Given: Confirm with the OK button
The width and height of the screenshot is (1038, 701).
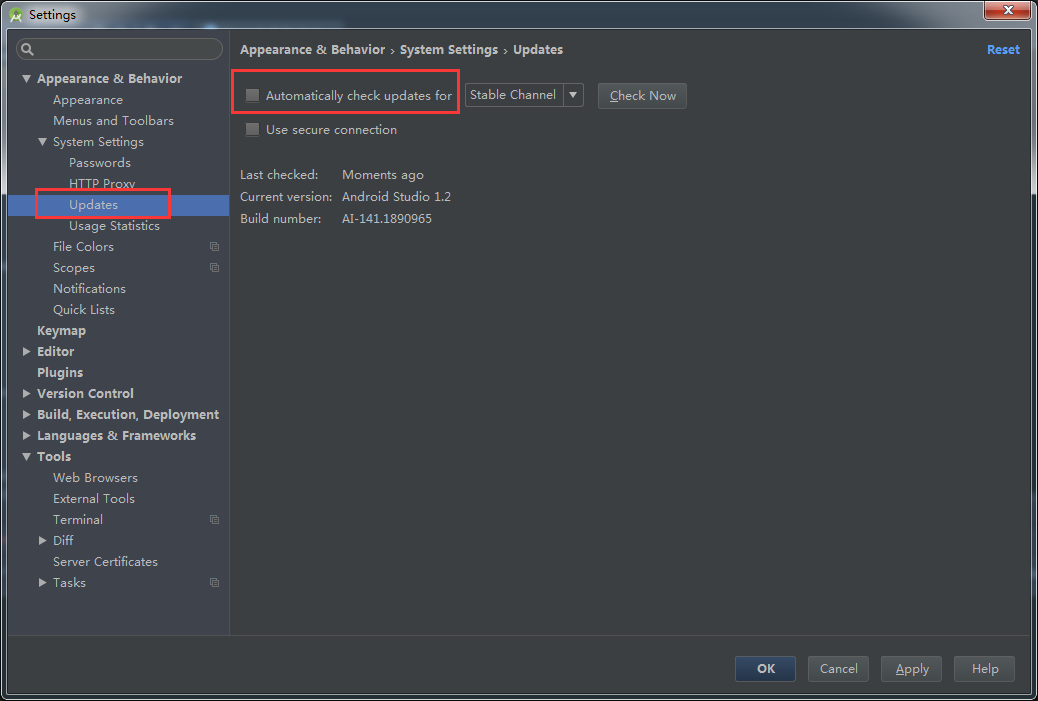Looking at the screenshot, I should pyautogui.click(x=765, y=669).
